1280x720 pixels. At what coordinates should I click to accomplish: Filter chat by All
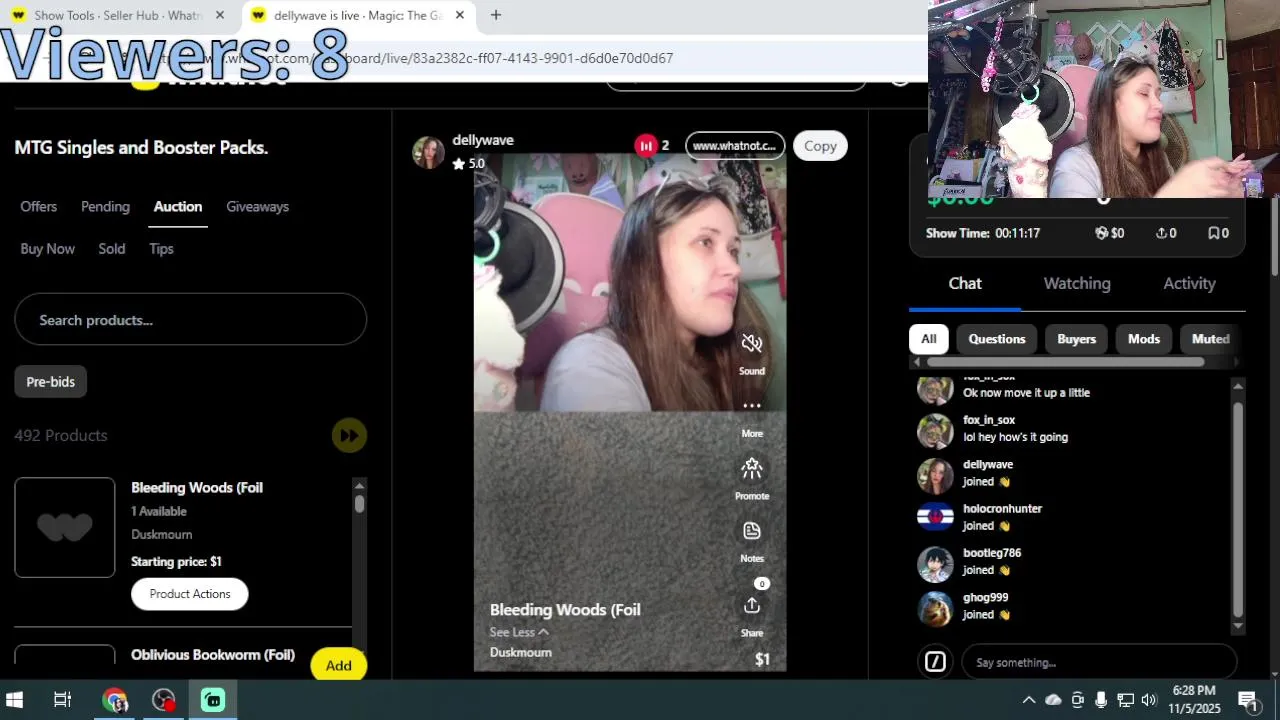click(928, 339)
